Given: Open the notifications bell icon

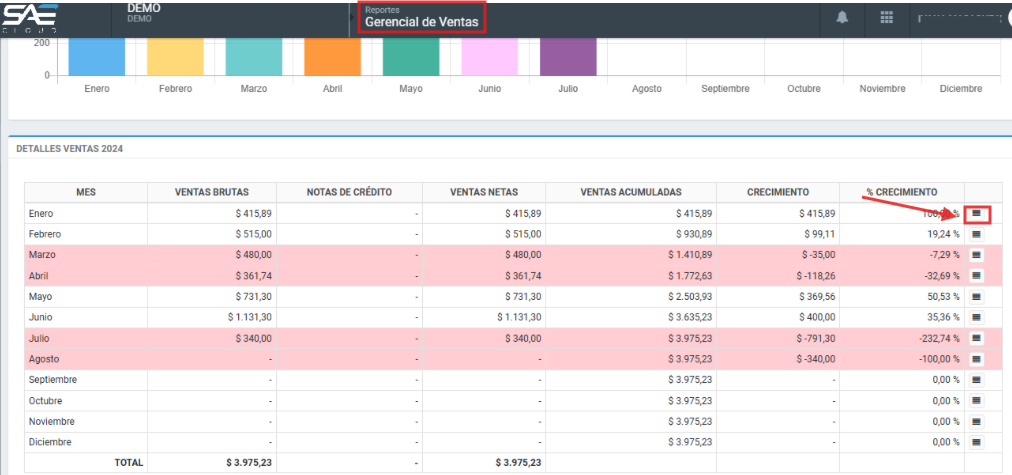Looking at the screenshot, I should 842,18.
